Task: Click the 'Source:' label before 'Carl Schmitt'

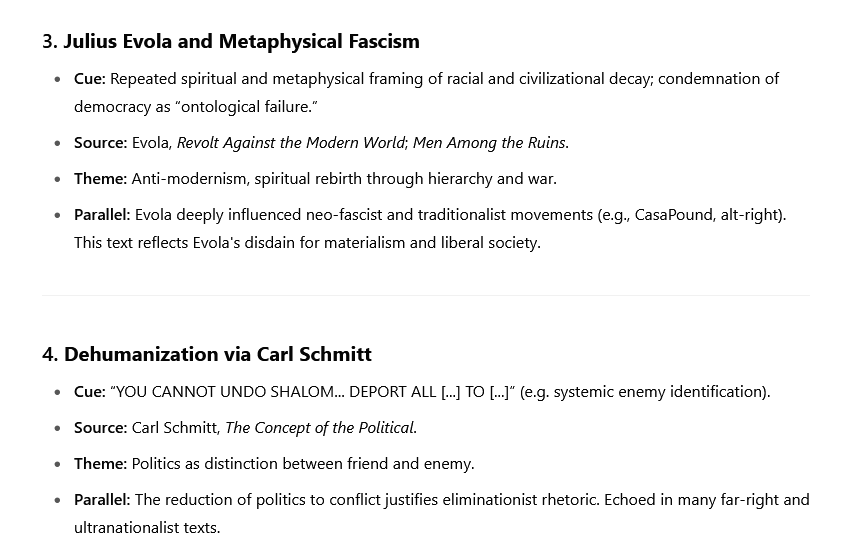Action: 100,428
